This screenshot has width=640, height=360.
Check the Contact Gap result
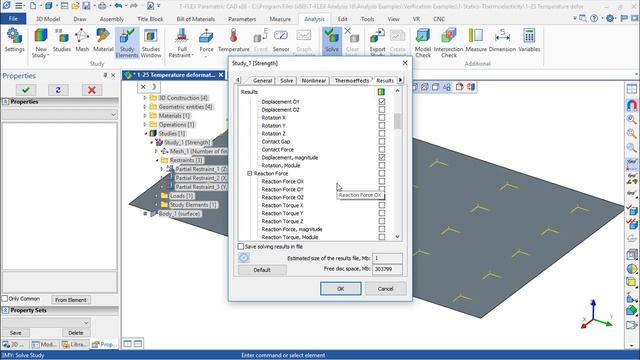point(382,141)
